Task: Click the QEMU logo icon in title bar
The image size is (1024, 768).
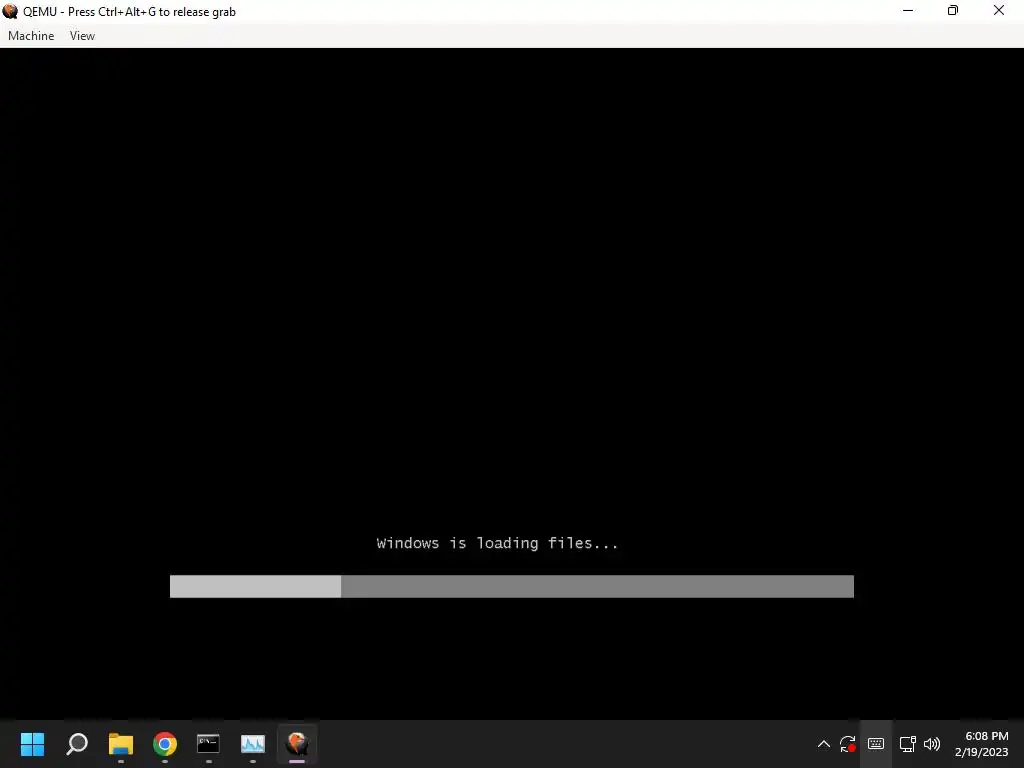Action: point(10,11)
